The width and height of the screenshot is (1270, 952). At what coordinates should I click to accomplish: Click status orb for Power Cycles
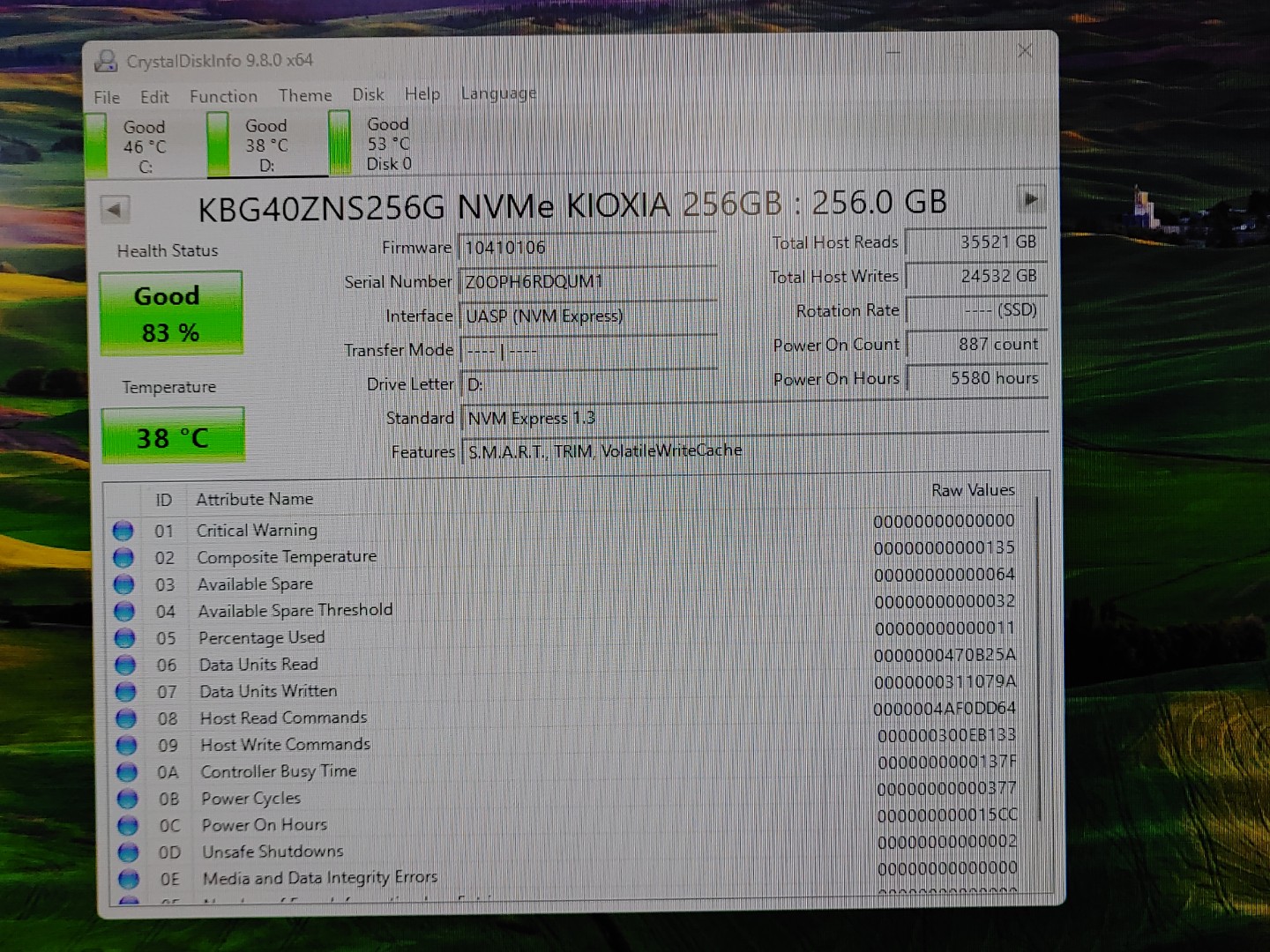[128, 799]
